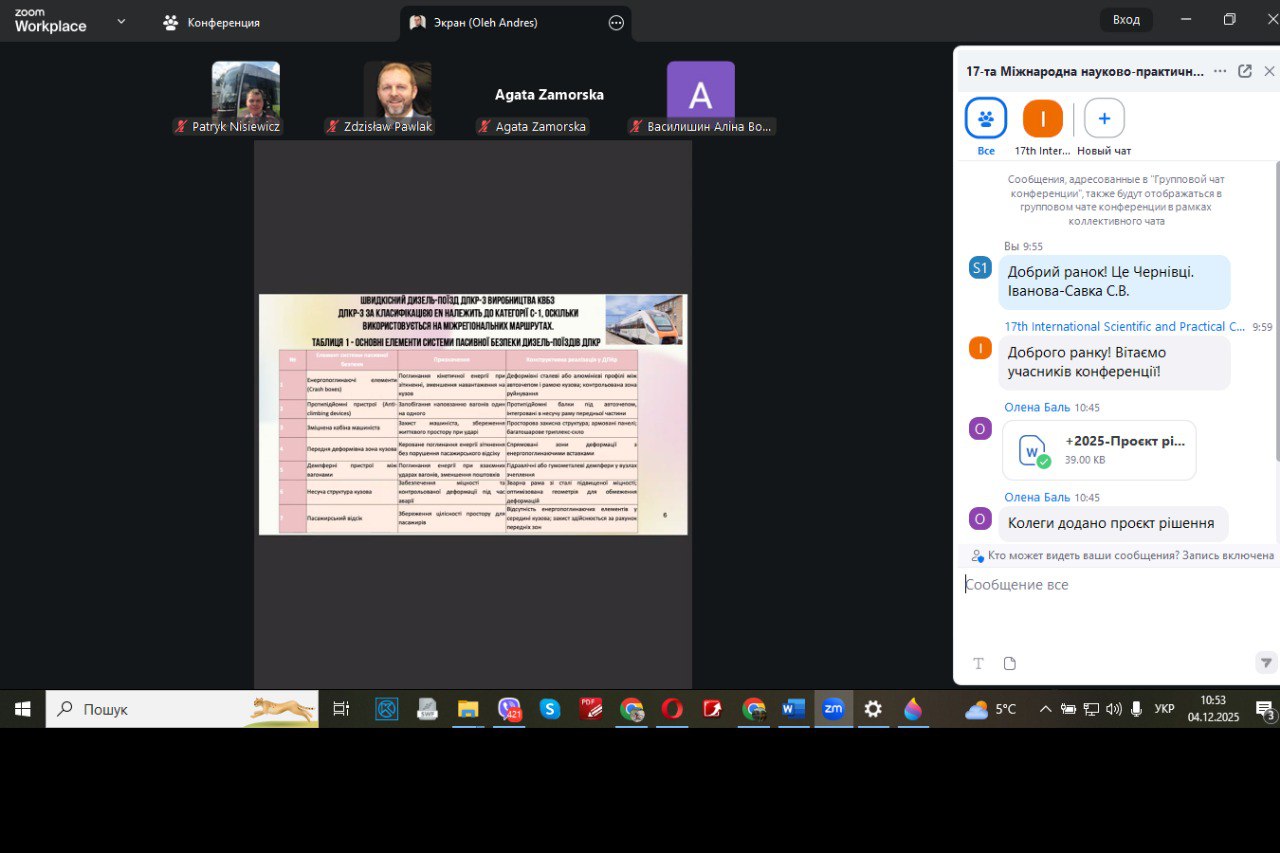Open chat panel more options menu

pos(1219,71)
